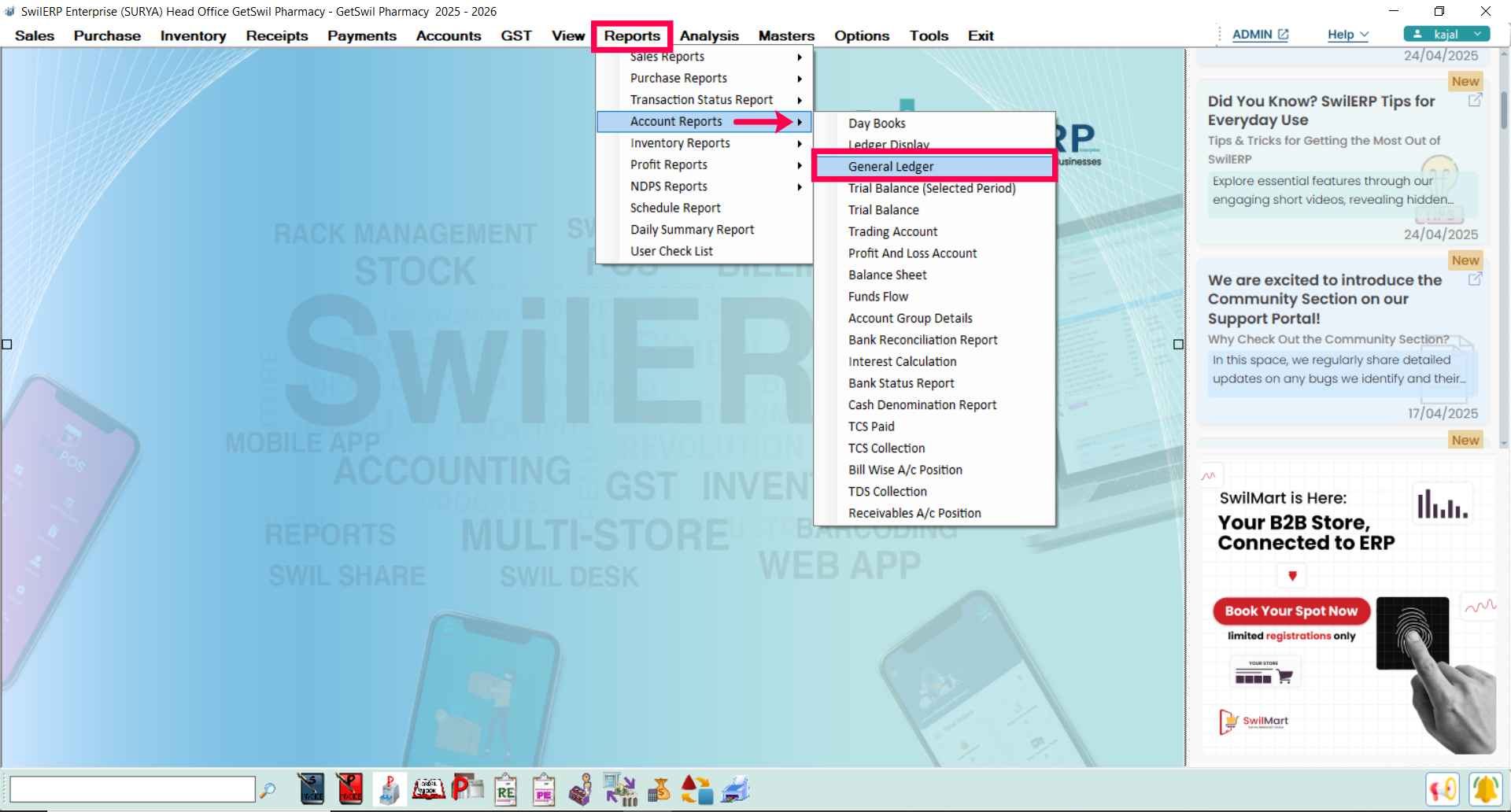Expand the Inventory Reports submenu arrow
This screenshot has height=812, width=1511.
(x=800, y=143)
